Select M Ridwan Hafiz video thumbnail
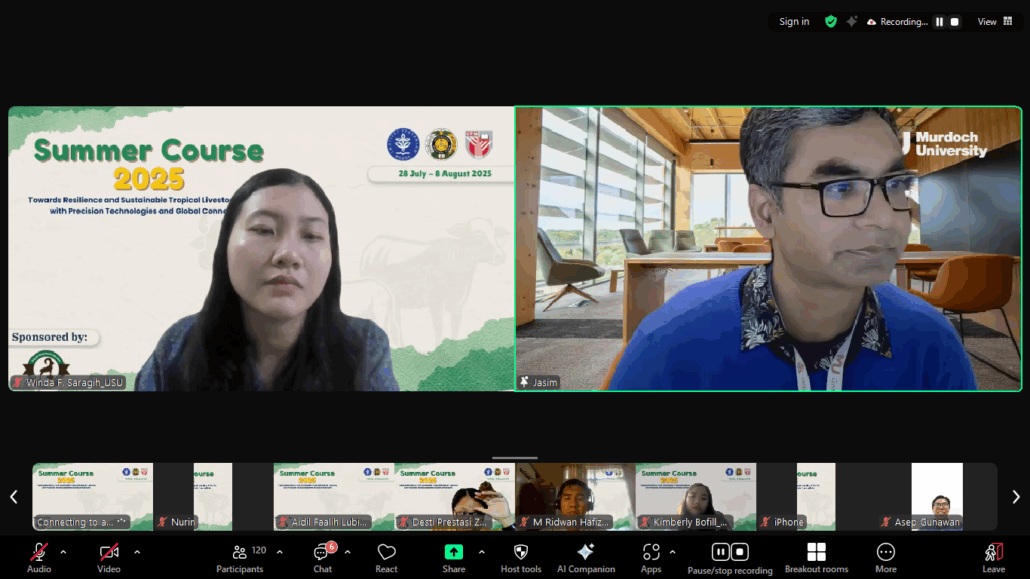 pyautogui.click(x=575, y=496)
